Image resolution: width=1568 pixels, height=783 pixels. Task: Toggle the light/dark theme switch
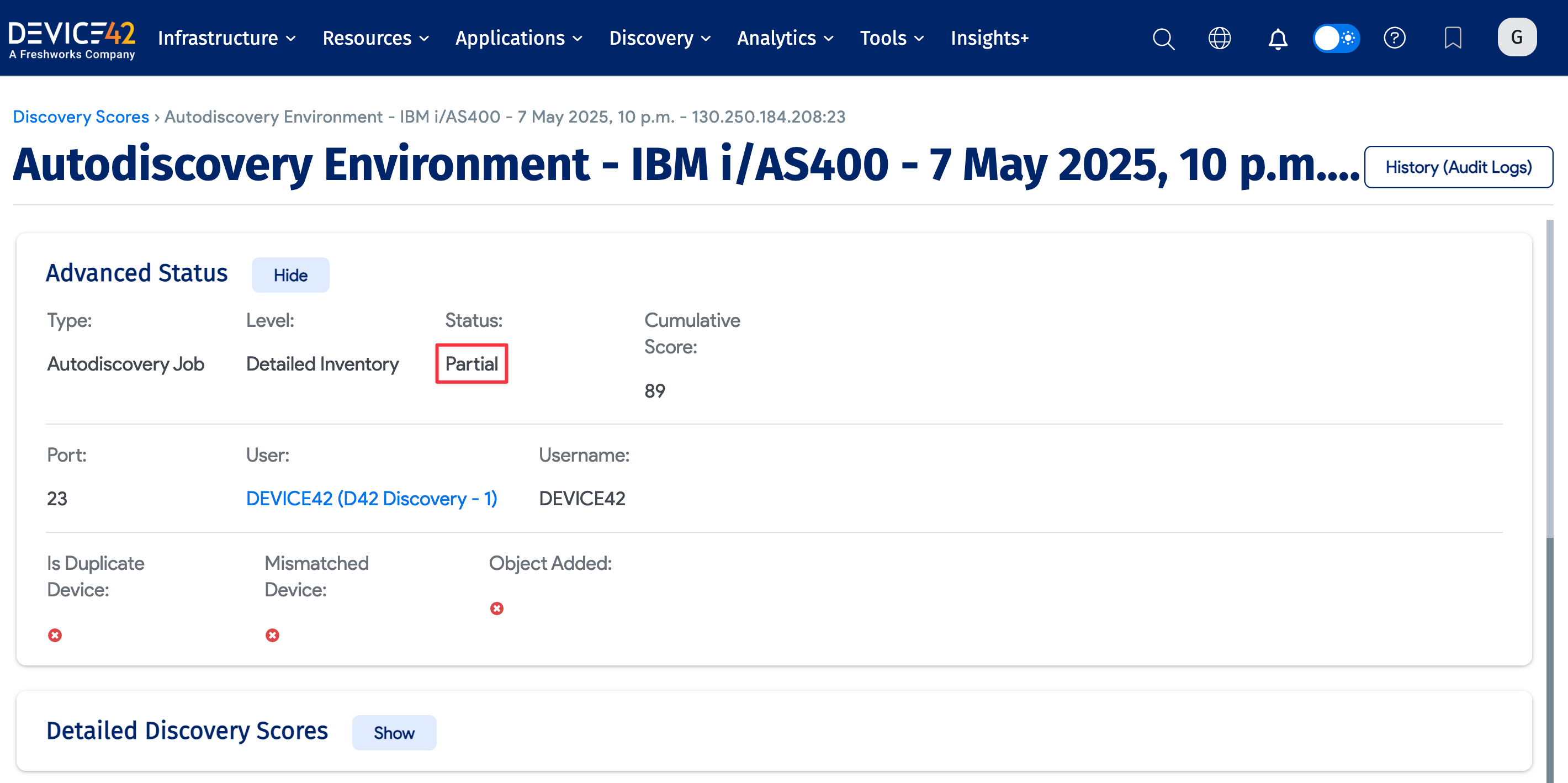point(1336,38)
